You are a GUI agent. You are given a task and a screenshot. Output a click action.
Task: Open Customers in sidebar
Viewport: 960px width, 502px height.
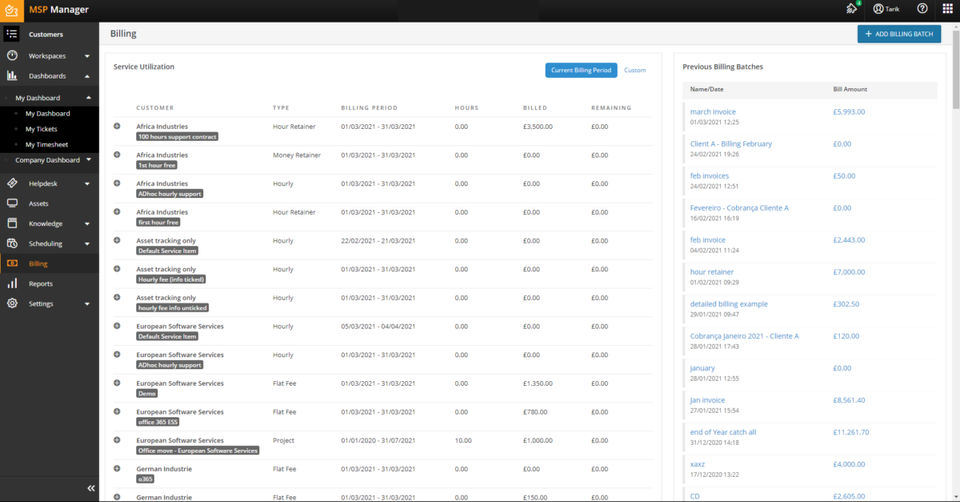click(45, 34)
